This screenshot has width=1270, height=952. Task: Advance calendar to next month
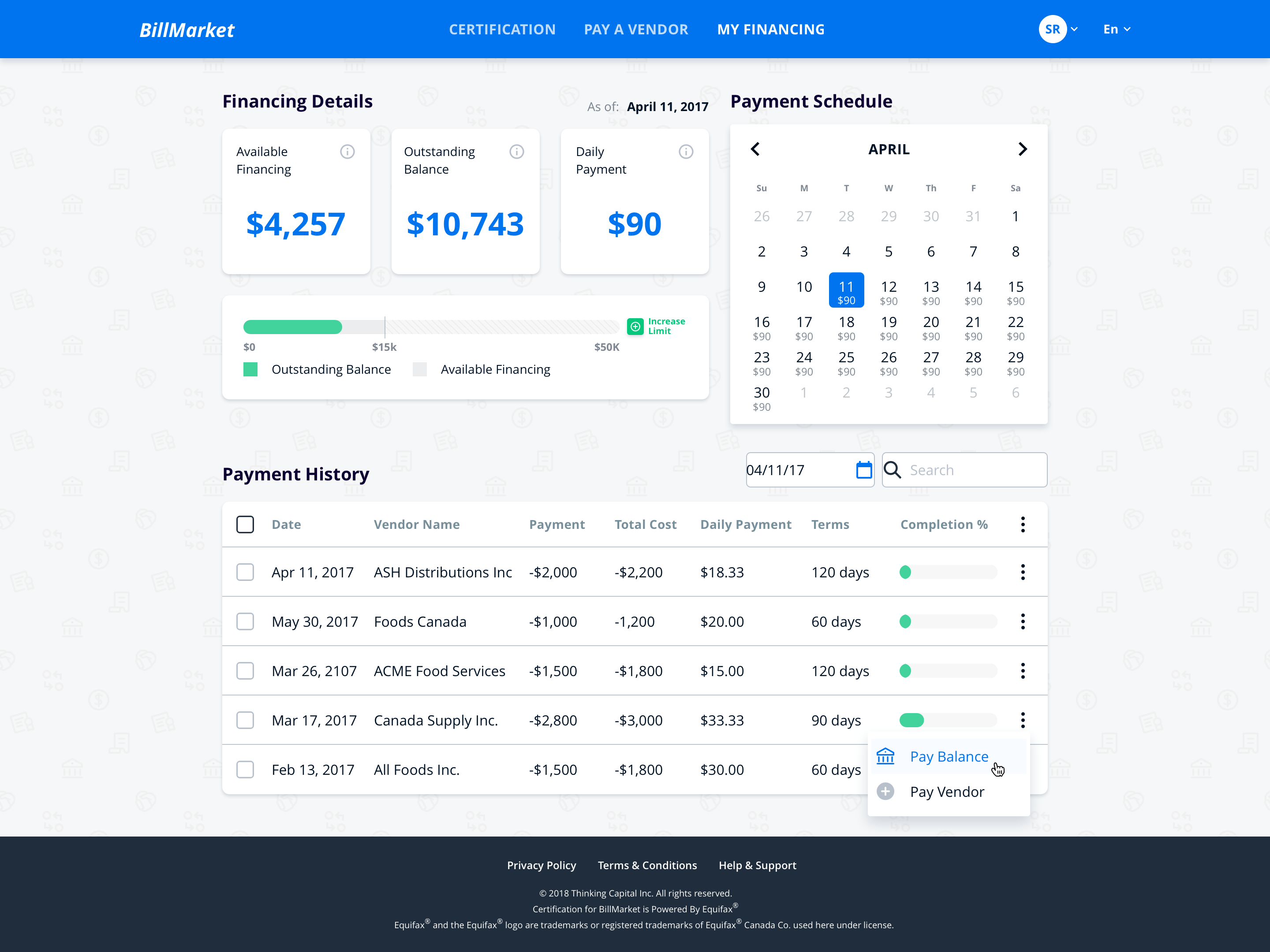(x=1022, y=149)
